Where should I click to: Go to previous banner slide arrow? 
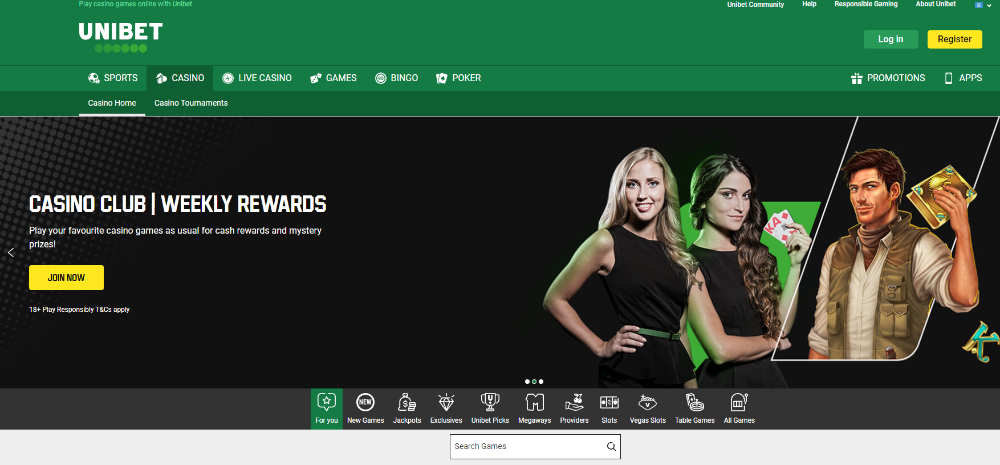click(x=11, y=253)
